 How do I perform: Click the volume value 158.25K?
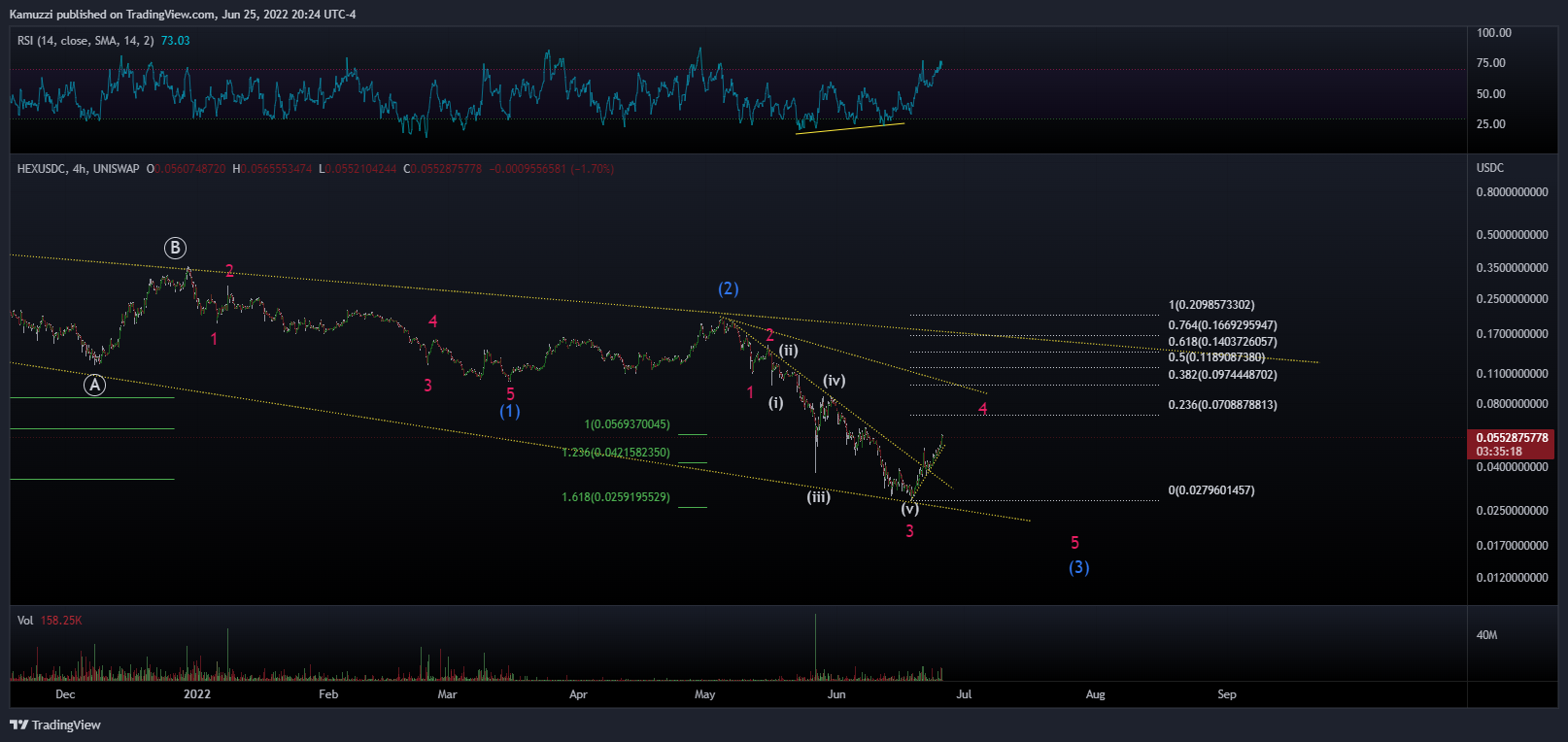pos(61,621)
